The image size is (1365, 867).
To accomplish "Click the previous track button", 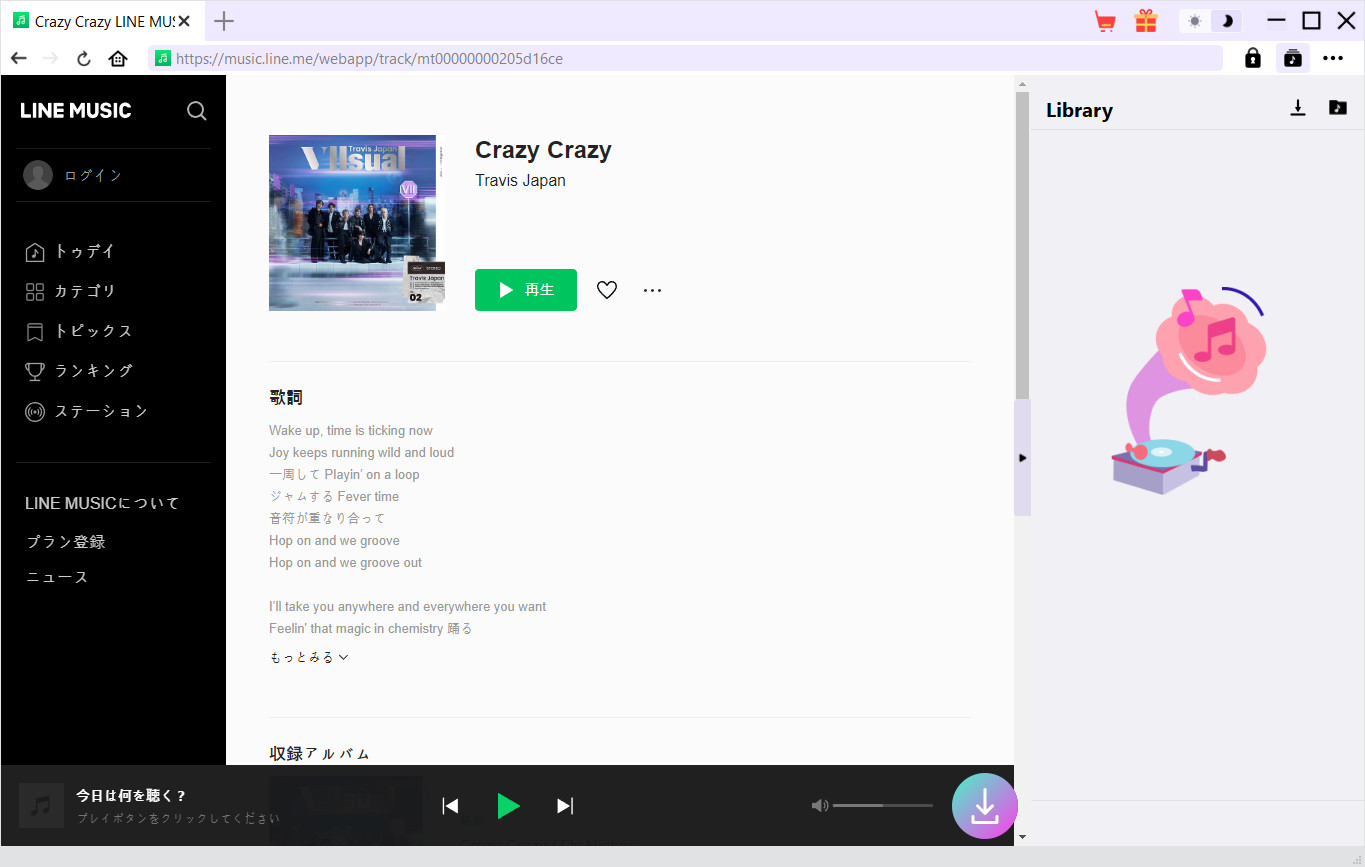I will coord(450,806).
